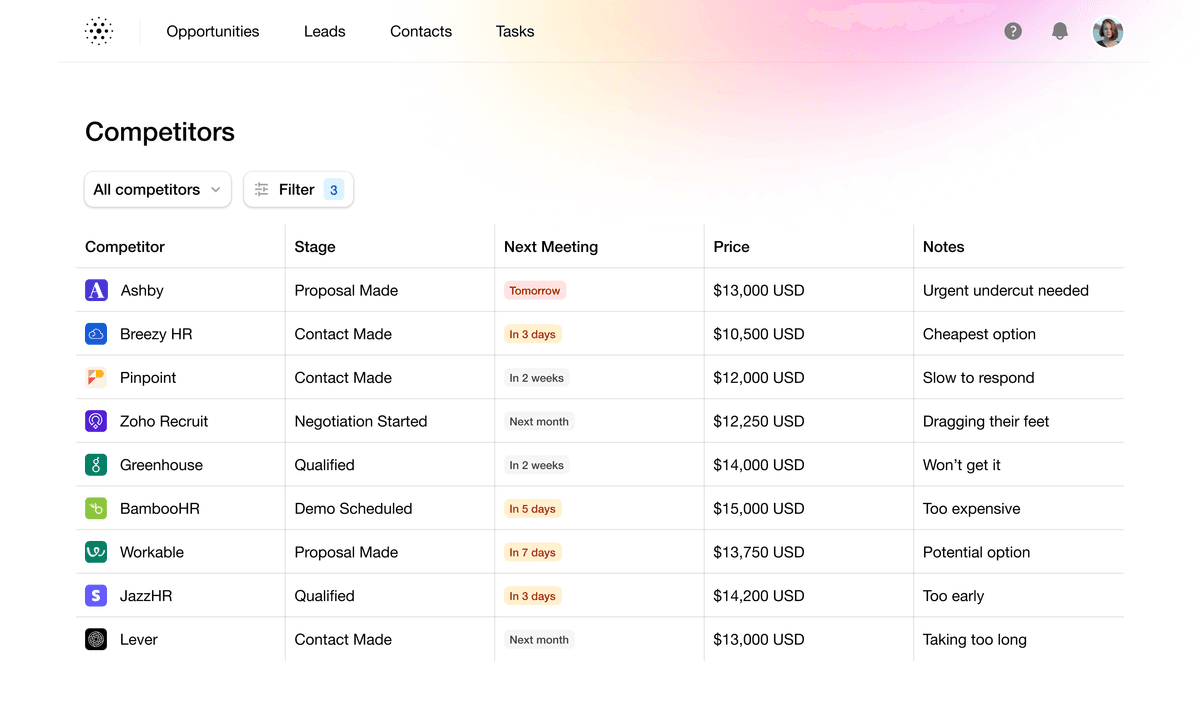Click the BambooHR logo icon

click(x=96, y=508)
